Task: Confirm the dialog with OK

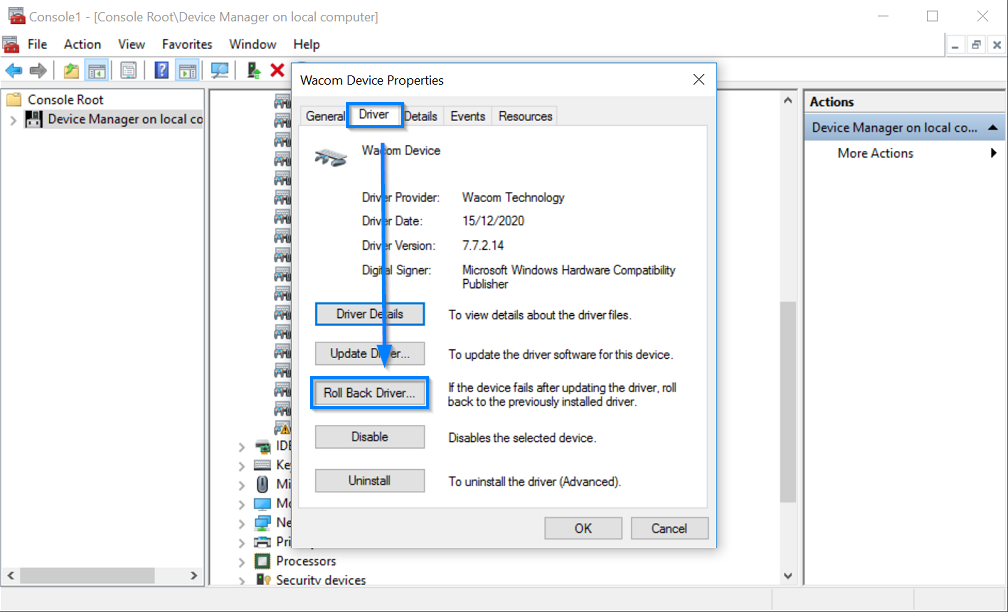Action: click(583, 528)
